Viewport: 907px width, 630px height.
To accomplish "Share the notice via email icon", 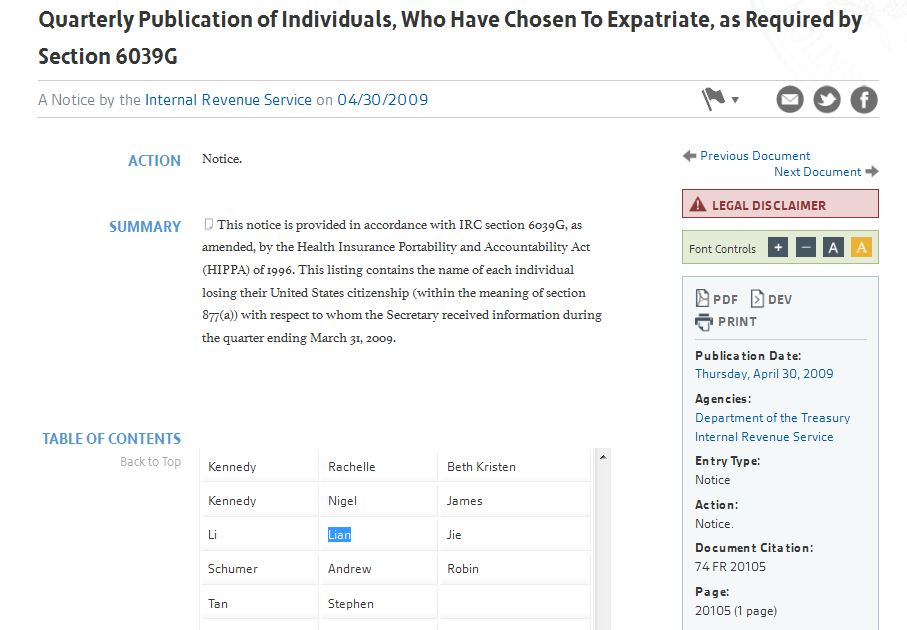I will click(790, 100).
